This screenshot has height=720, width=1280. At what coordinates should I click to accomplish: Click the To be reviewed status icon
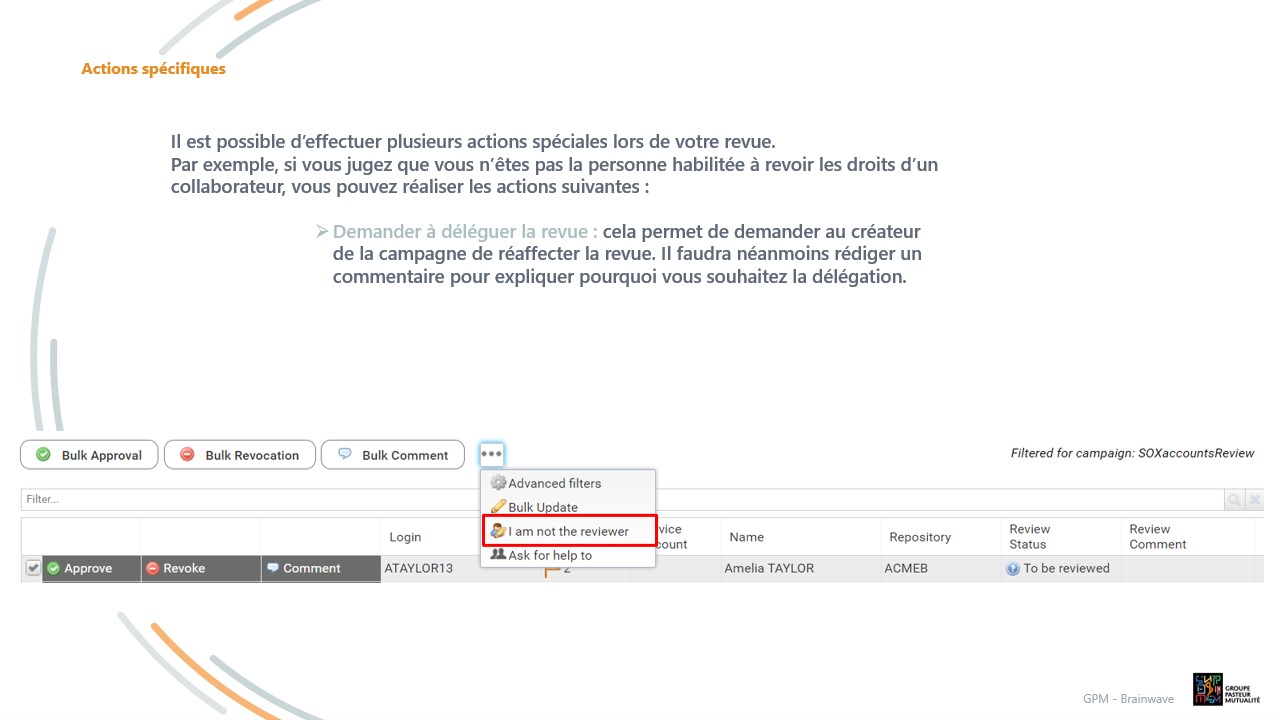pos(1013,568)
